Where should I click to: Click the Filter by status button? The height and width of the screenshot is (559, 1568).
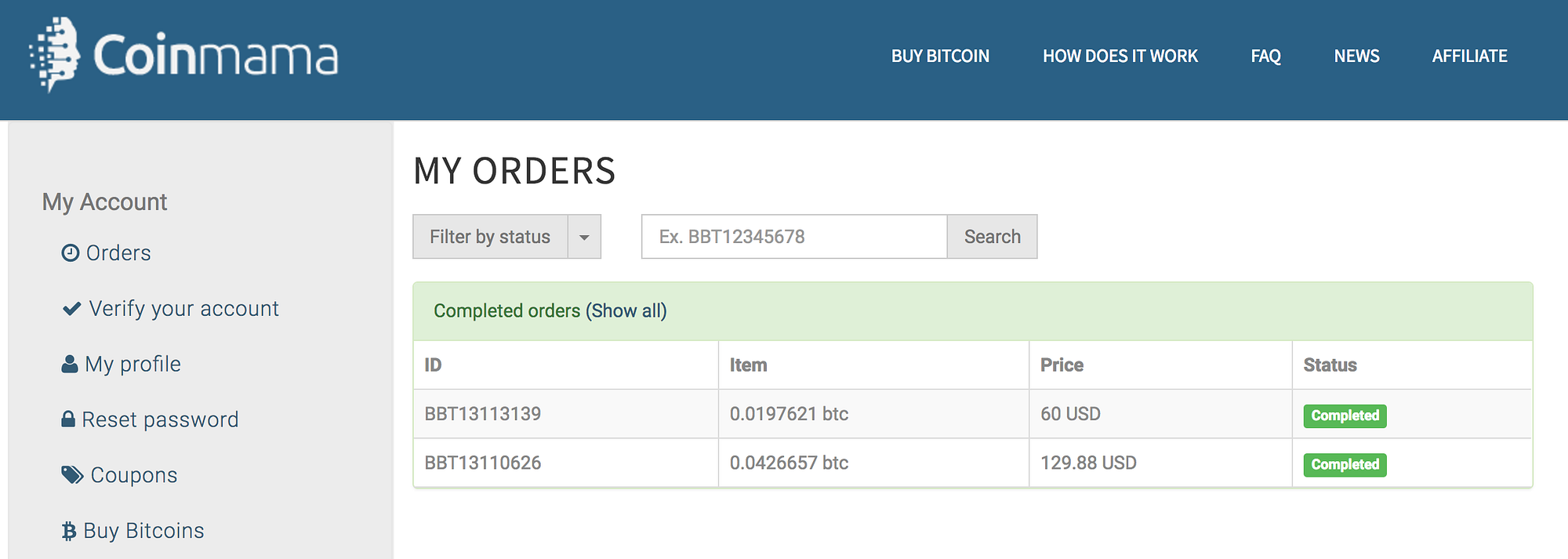point(490,237)
